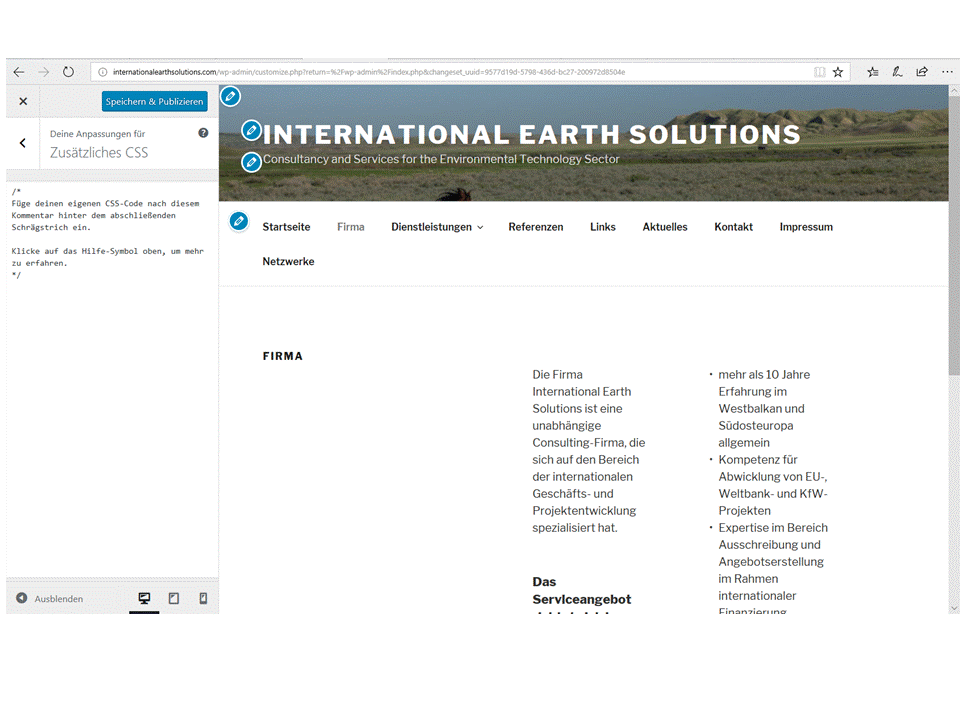
Task: Reload the page with refresh icon
Action: tap(68, 72)
